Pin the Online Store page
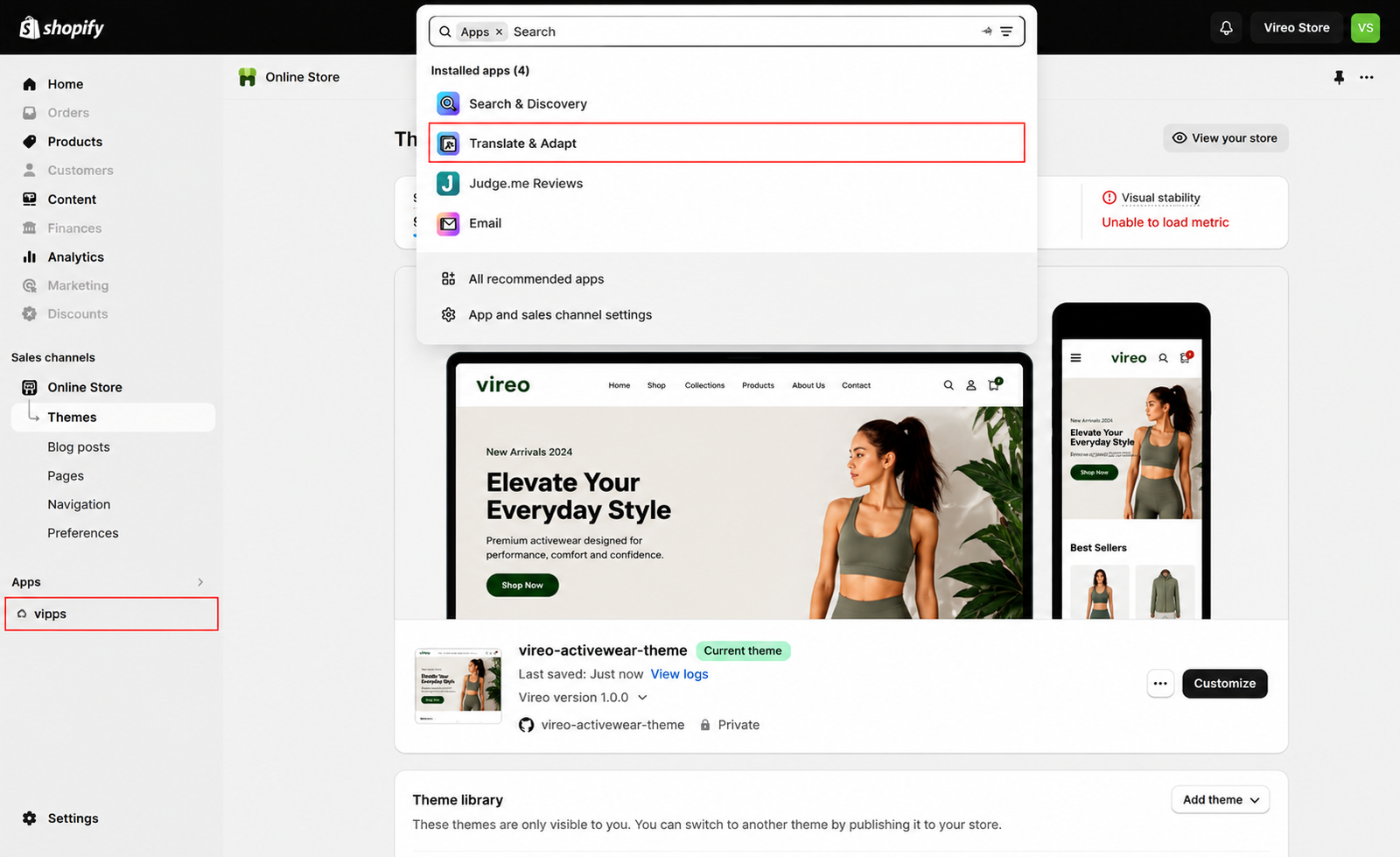Viewport: 1400px width, 857px height. [x=1339, y=77]
